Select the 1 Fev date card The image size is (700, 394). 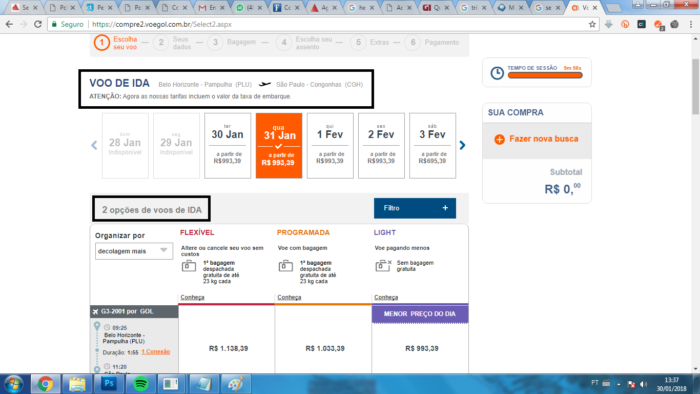coord(330,146)
